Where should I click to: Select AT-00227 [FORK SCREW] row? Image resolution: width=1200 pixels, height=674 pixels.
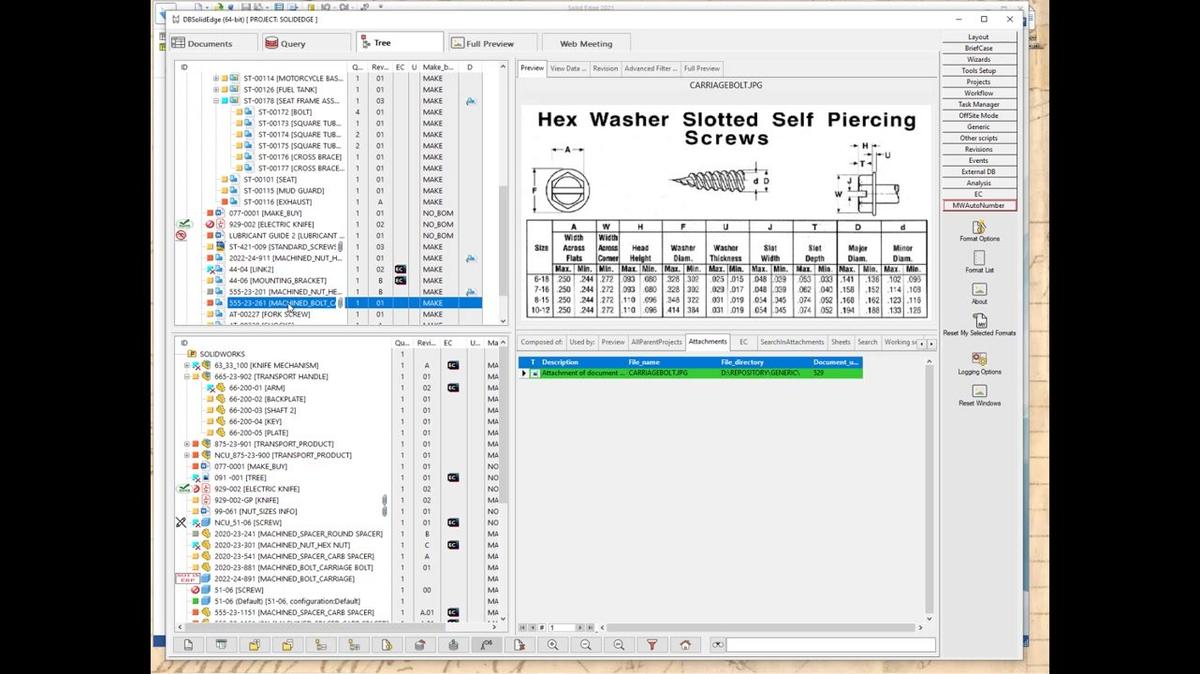pyautogui.click(x=269, y=314)
